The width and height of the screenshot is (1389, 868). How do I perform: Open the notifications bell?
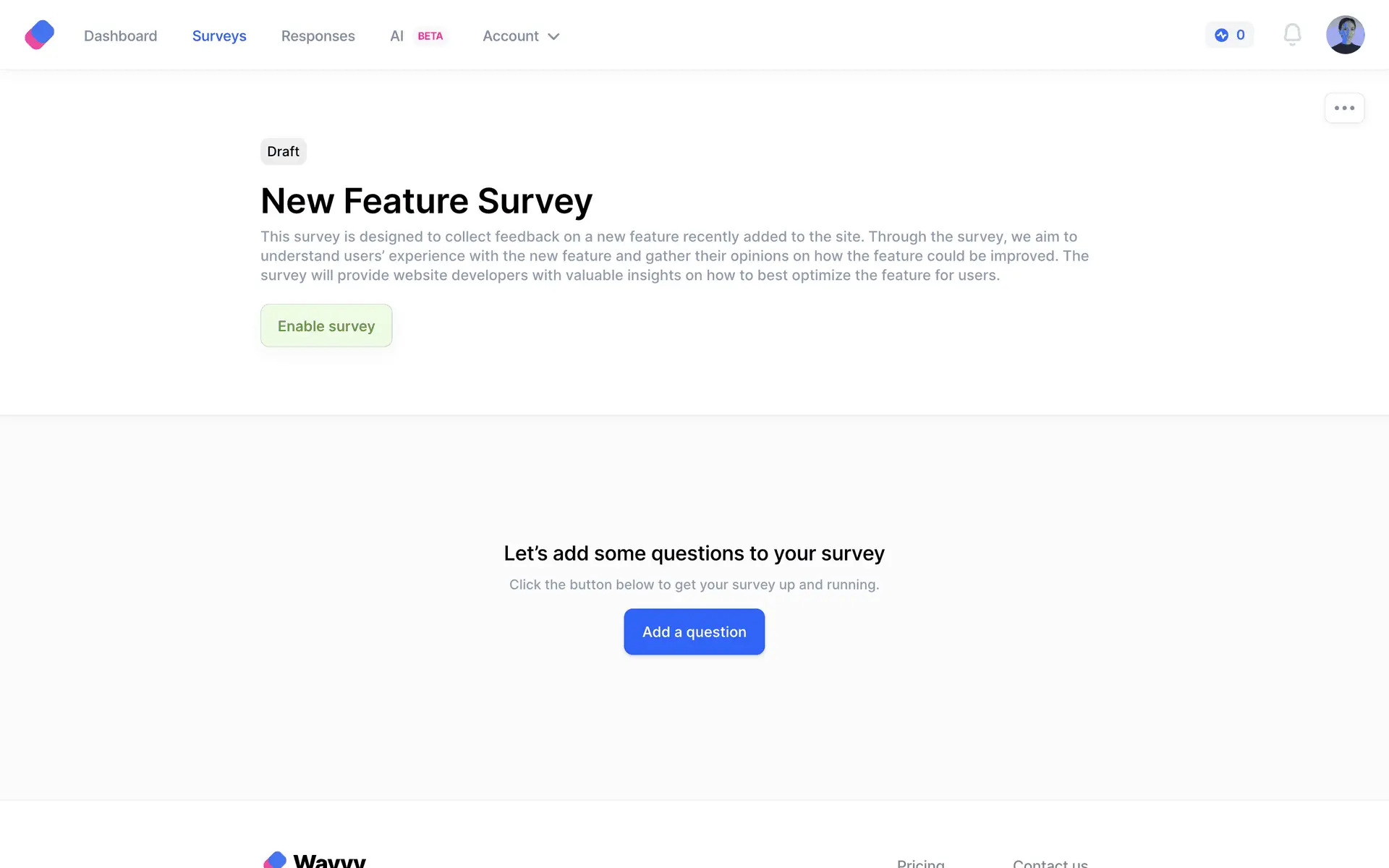coord(1292,35)
